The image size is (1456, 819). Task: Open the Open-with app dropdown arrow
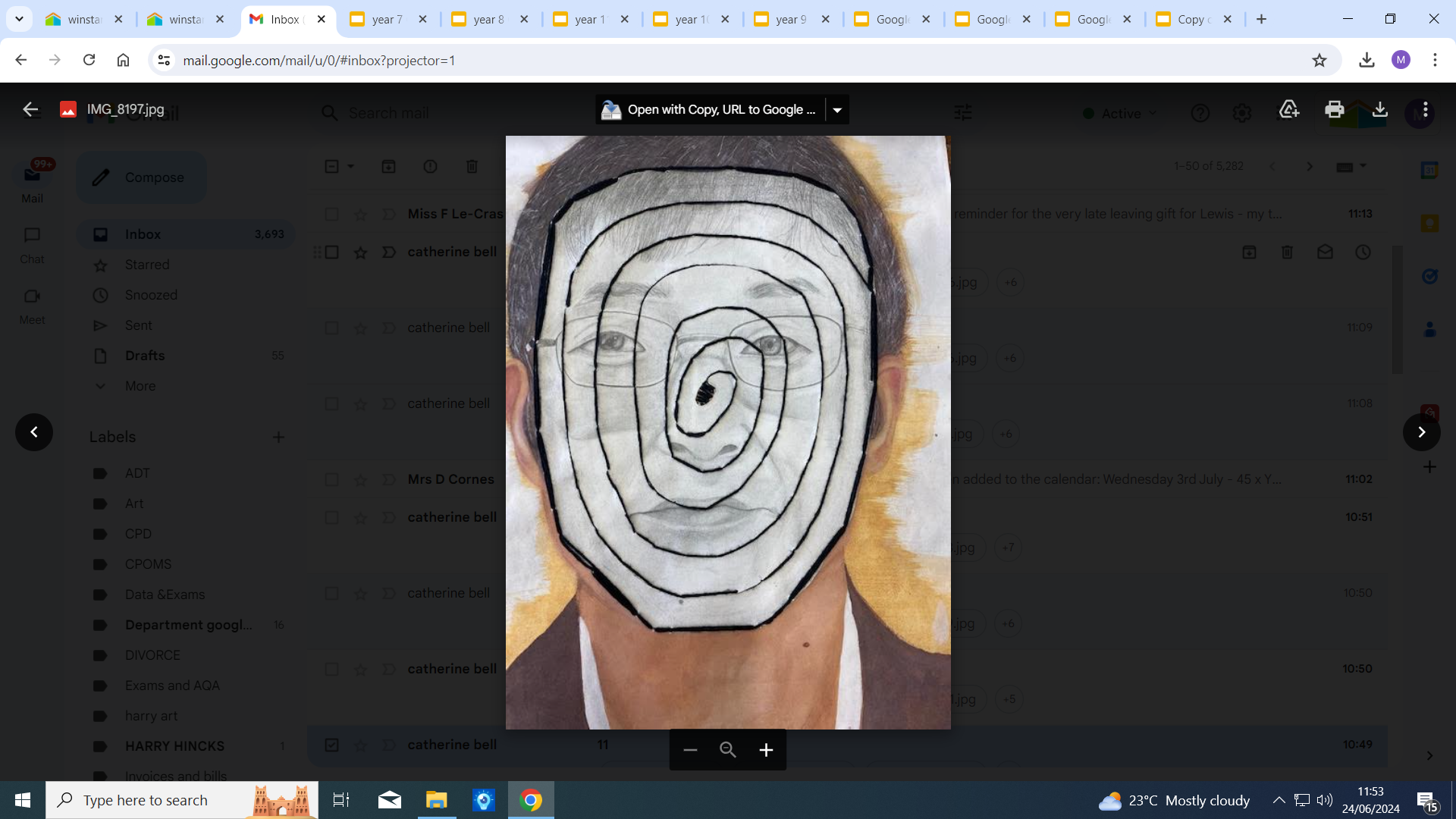pyautogui.click(x=837, y=110)
